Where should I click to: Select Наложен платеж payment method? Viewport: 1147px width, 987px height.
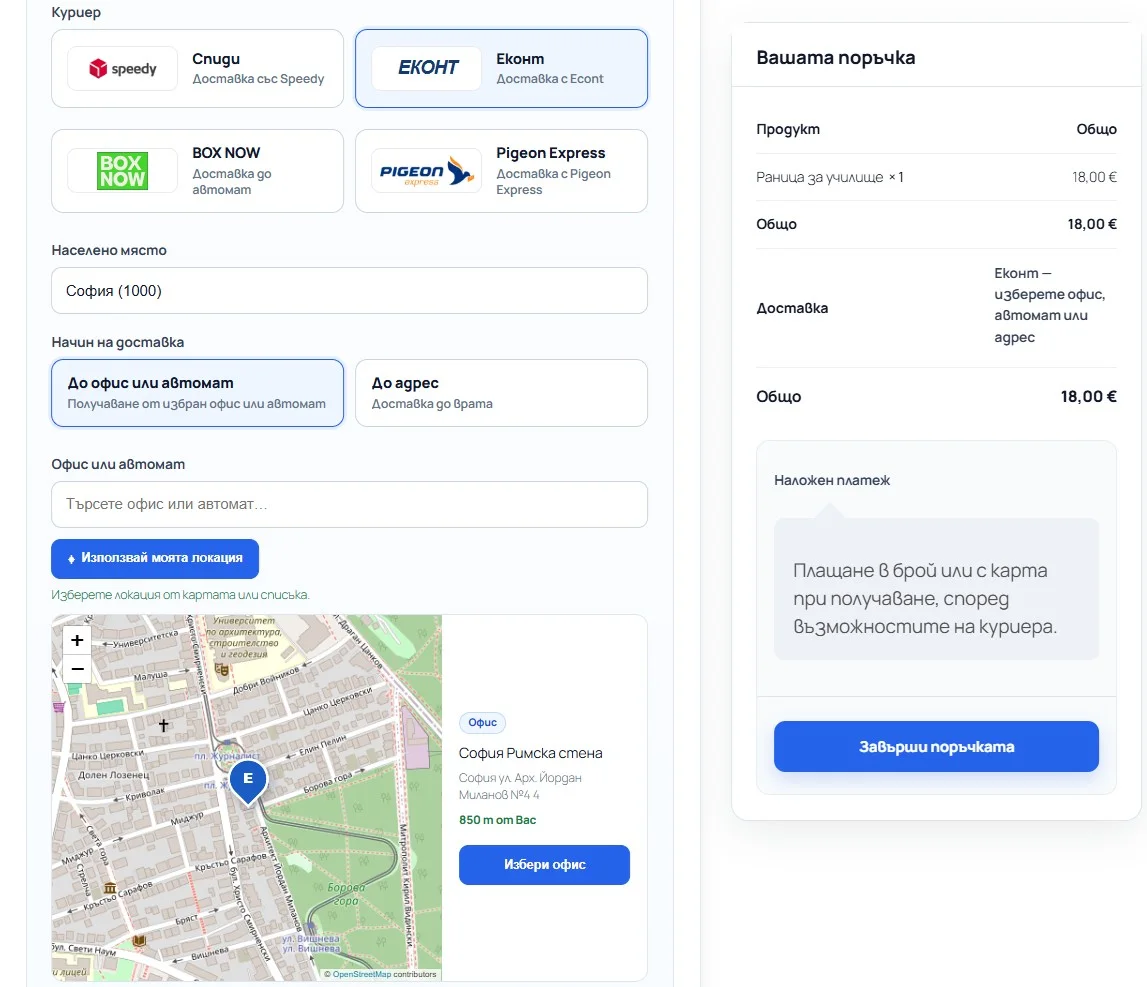pyautogui.click(x=832, y=480)
